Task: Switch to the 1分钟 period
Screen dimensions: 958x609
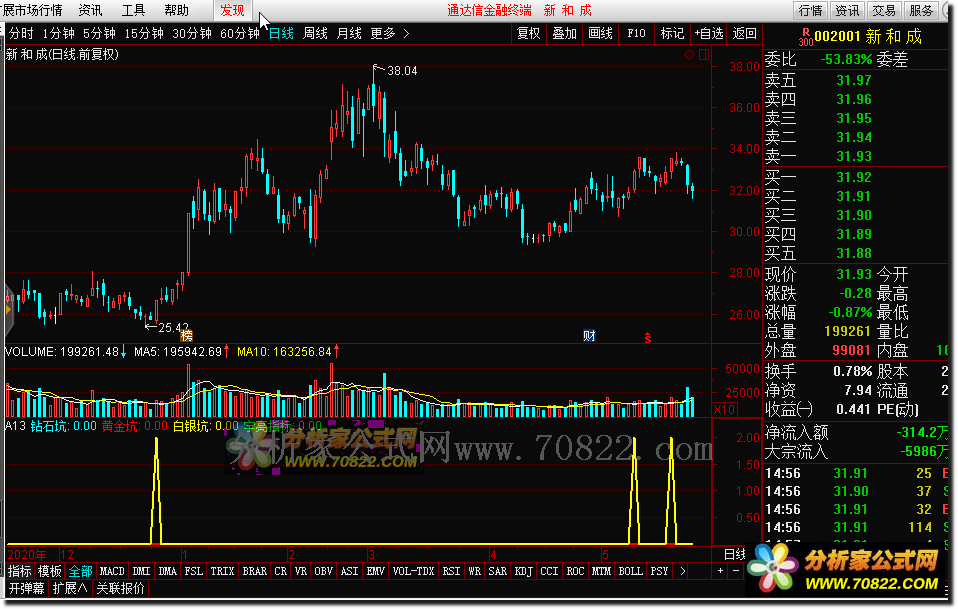Action: pyautogui.click(x=58, y=34)
